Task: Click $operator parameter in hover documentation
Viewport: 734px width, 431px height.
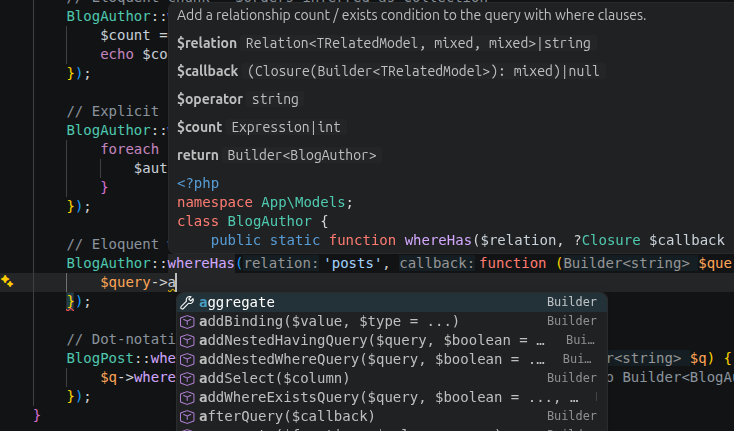Action: click(x=210, y=99)
